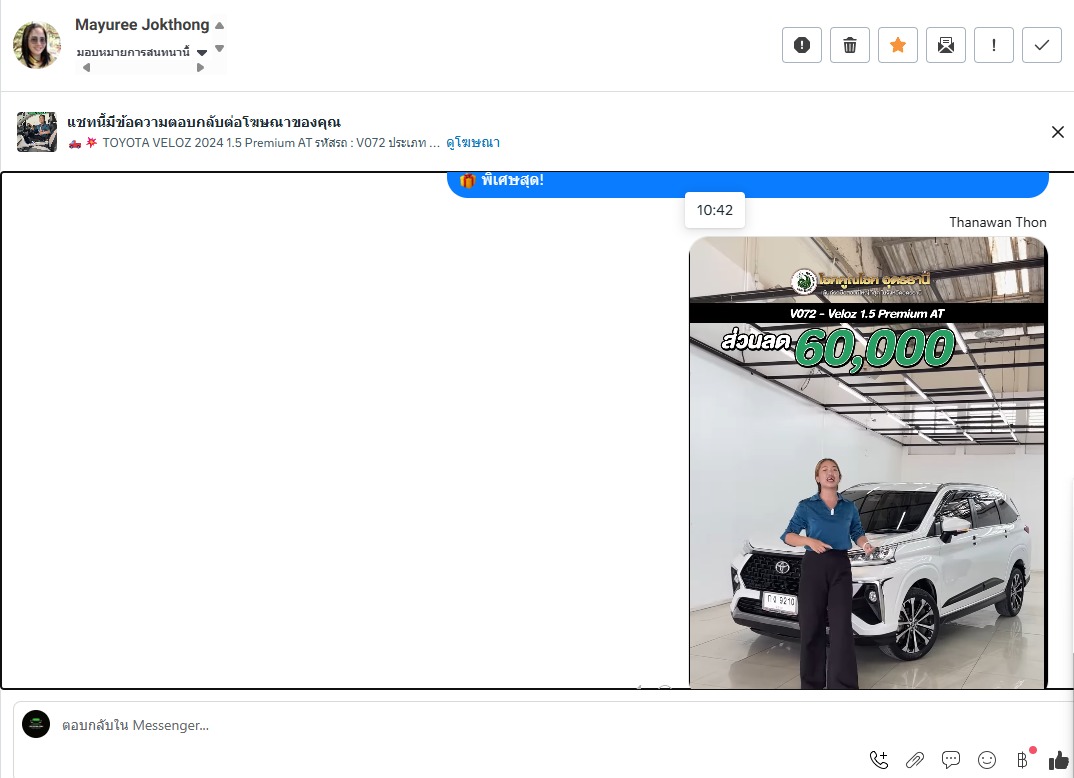The width and height of the screenshot is (1074, 778).
Task: Click the แชทนี้มีข้อความตอบกลับต่อโฆษณาของคุณ heading
Action: pyautogui.click(x=204, y=122)
